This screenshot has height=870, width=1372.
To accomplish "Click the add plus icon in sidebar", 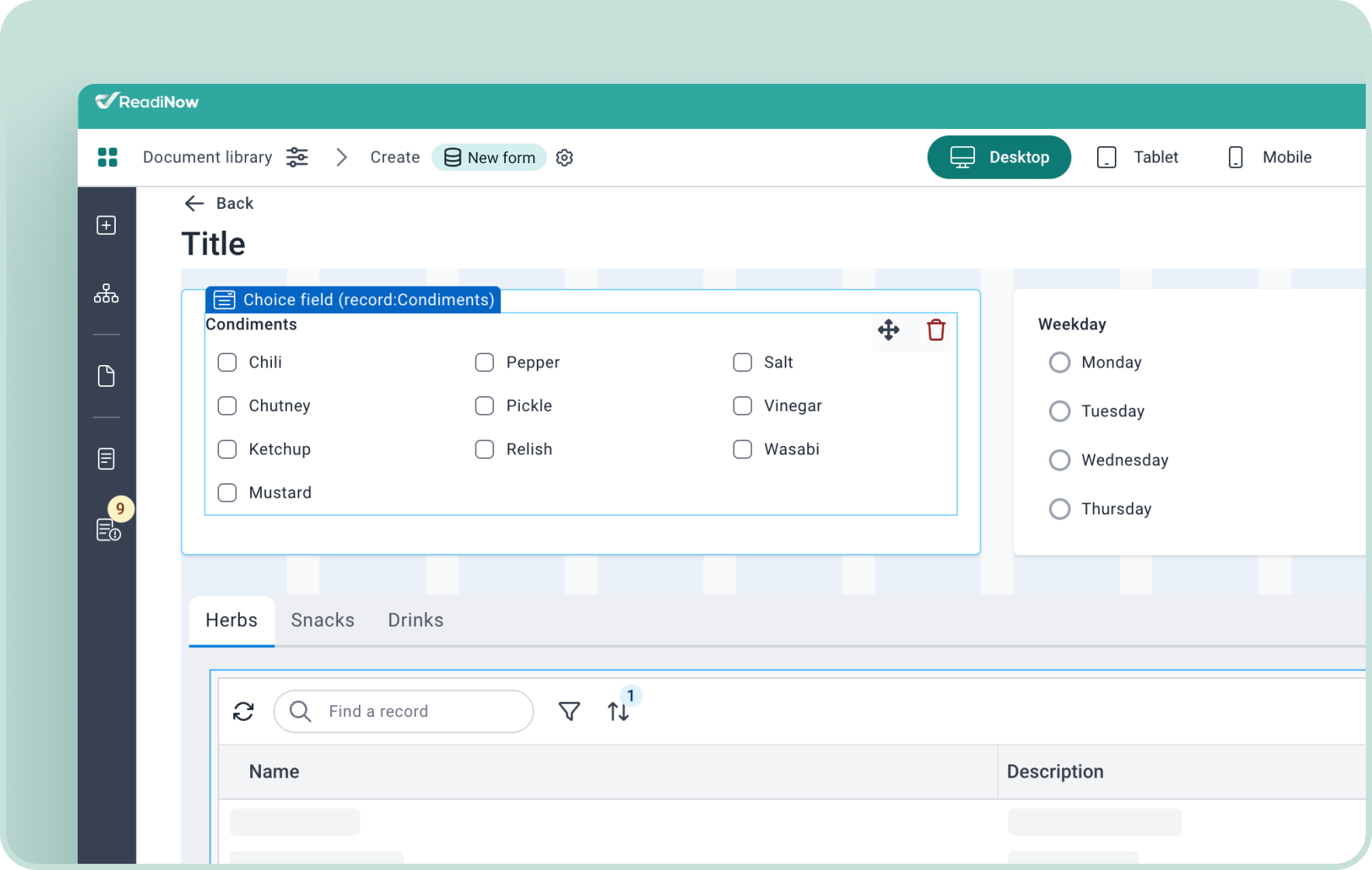I will pyautogui.click(x=106, y=225).
